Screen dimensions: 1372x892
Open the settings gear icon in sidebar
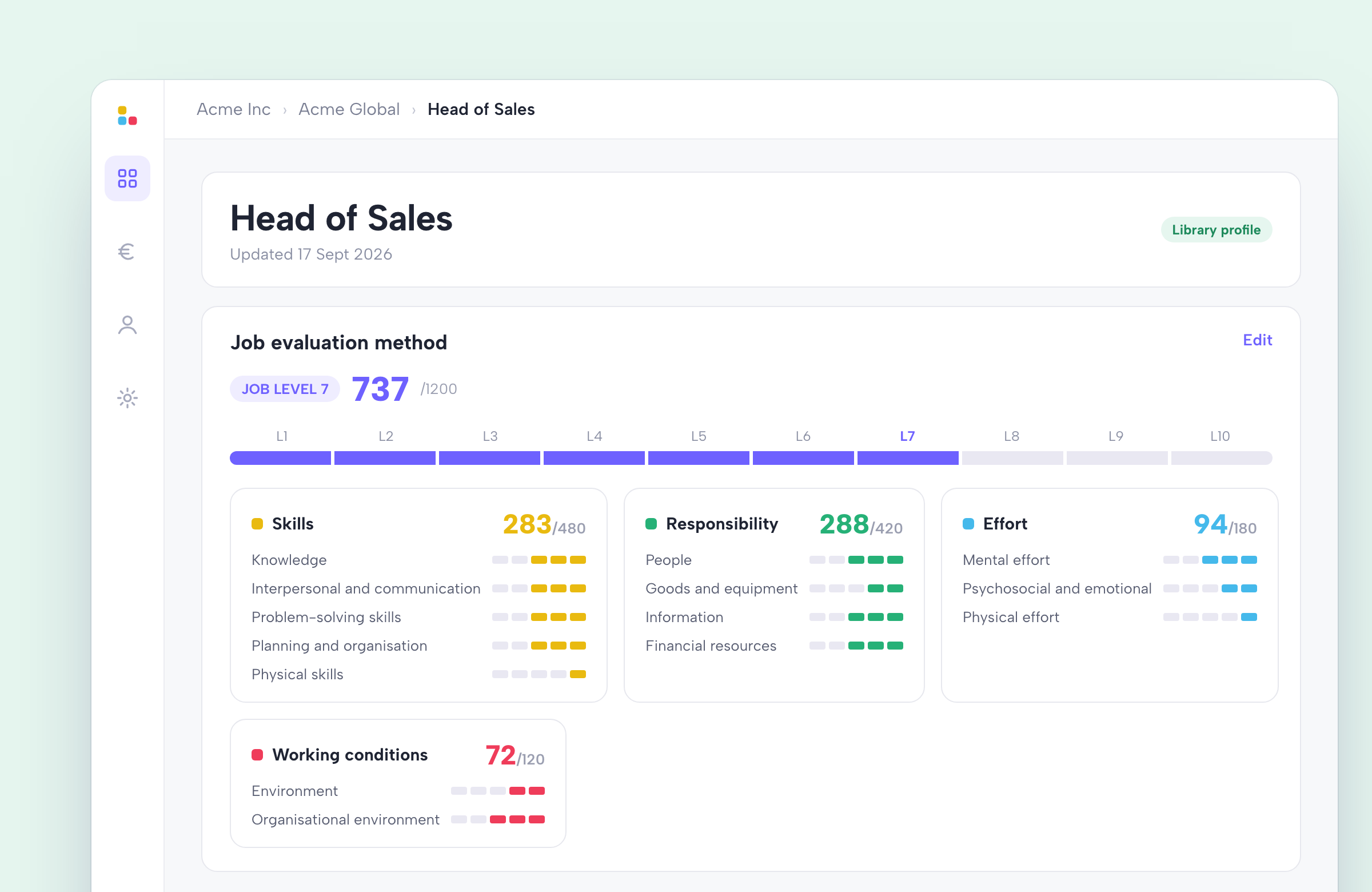[x=127, y=398]
